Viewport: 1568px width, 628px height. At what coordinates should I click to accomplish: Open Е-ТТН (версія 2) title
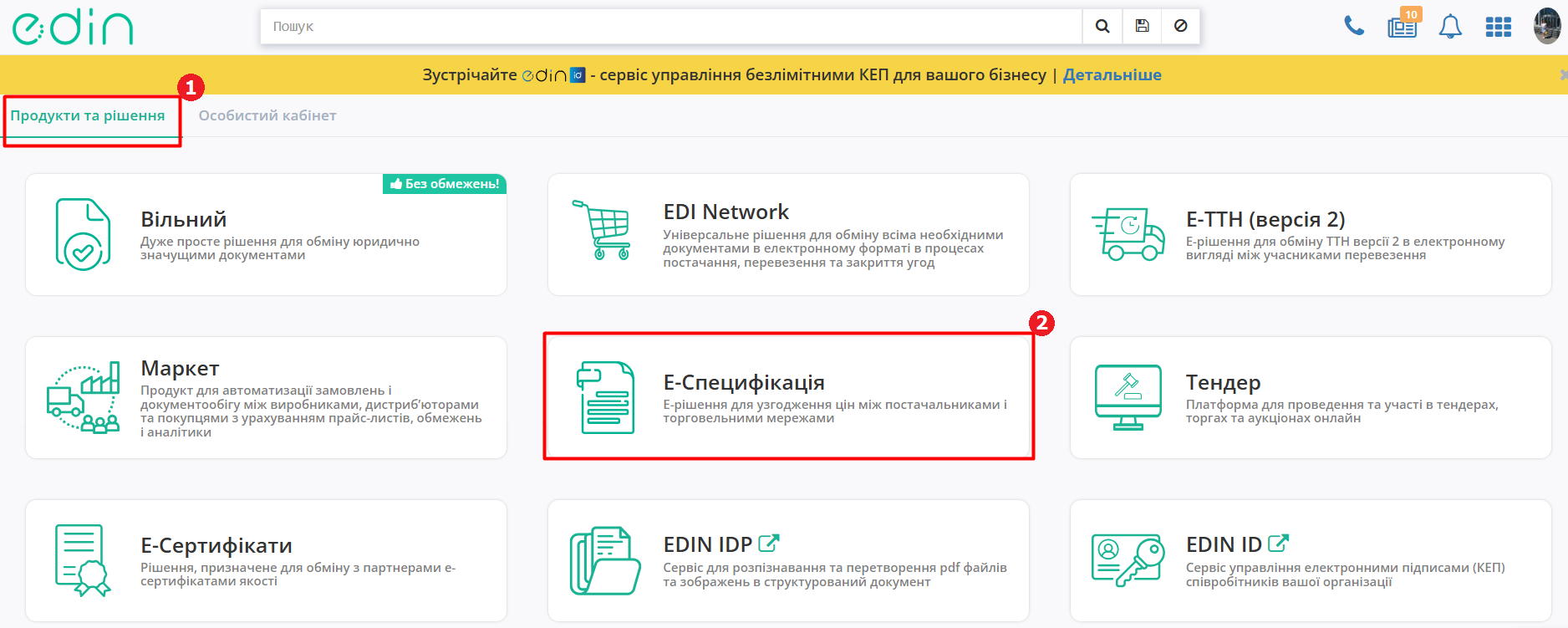coord(1265,219)
